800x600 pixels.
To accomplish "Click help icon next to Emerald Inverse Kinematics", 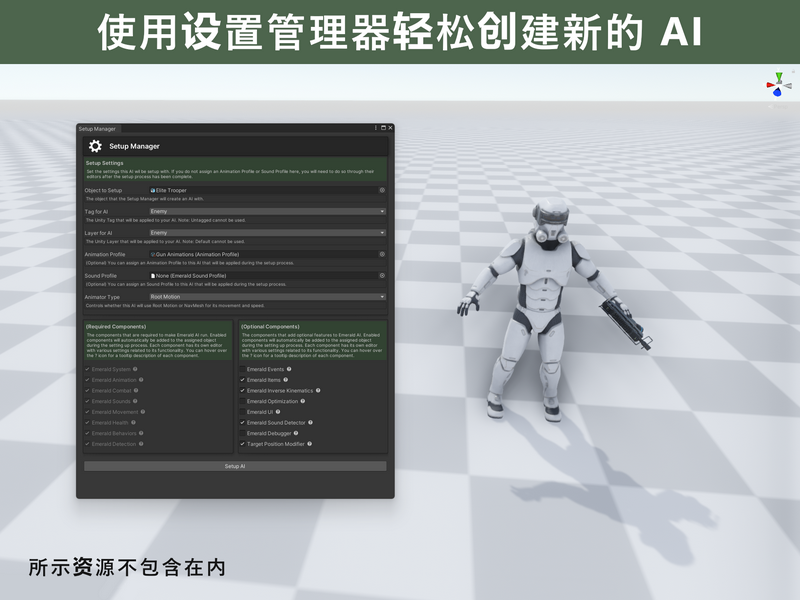I will point(318,390).
